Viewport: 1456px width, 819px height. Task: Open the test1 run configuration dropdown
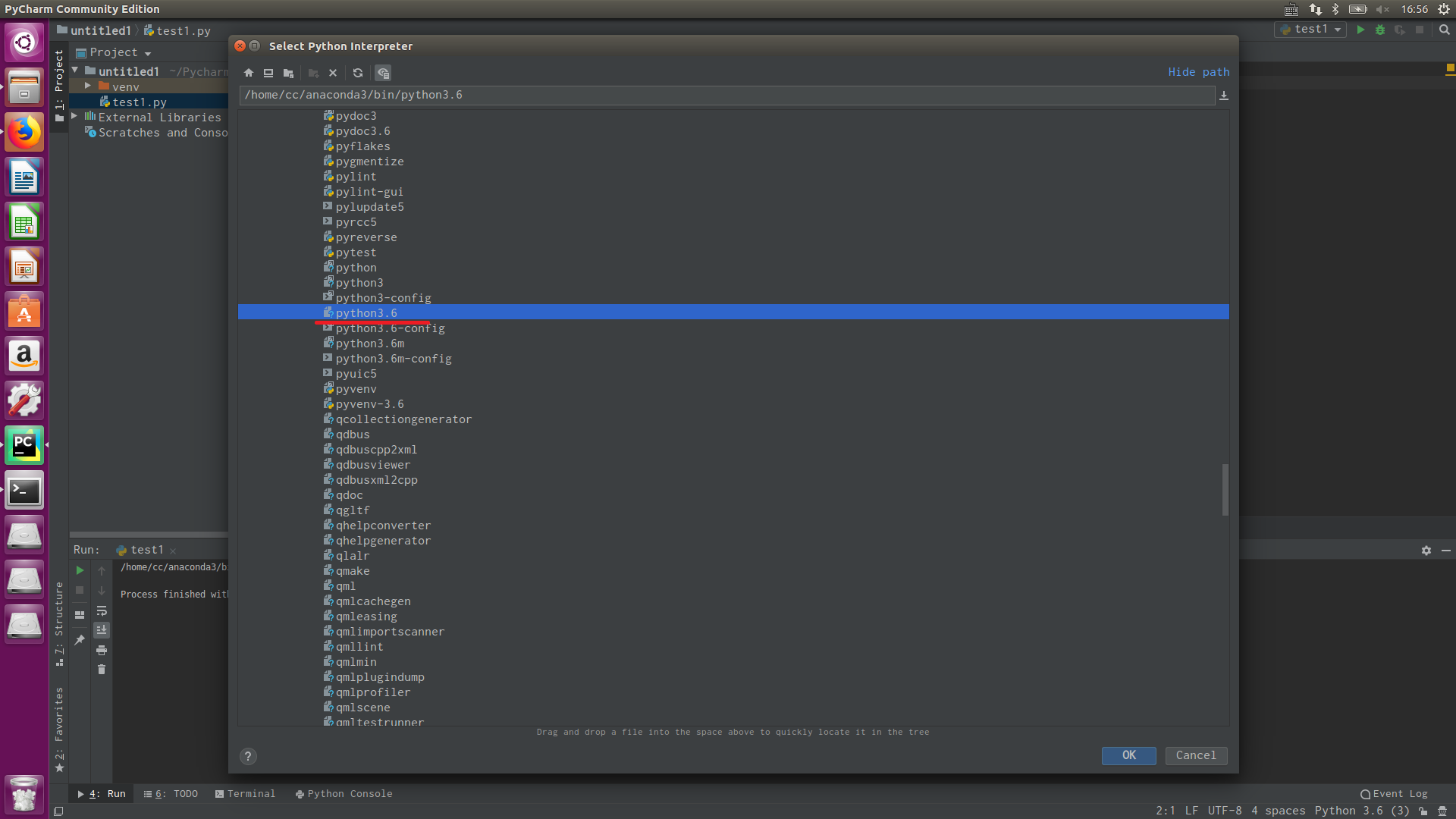[x=1312, y=30]
